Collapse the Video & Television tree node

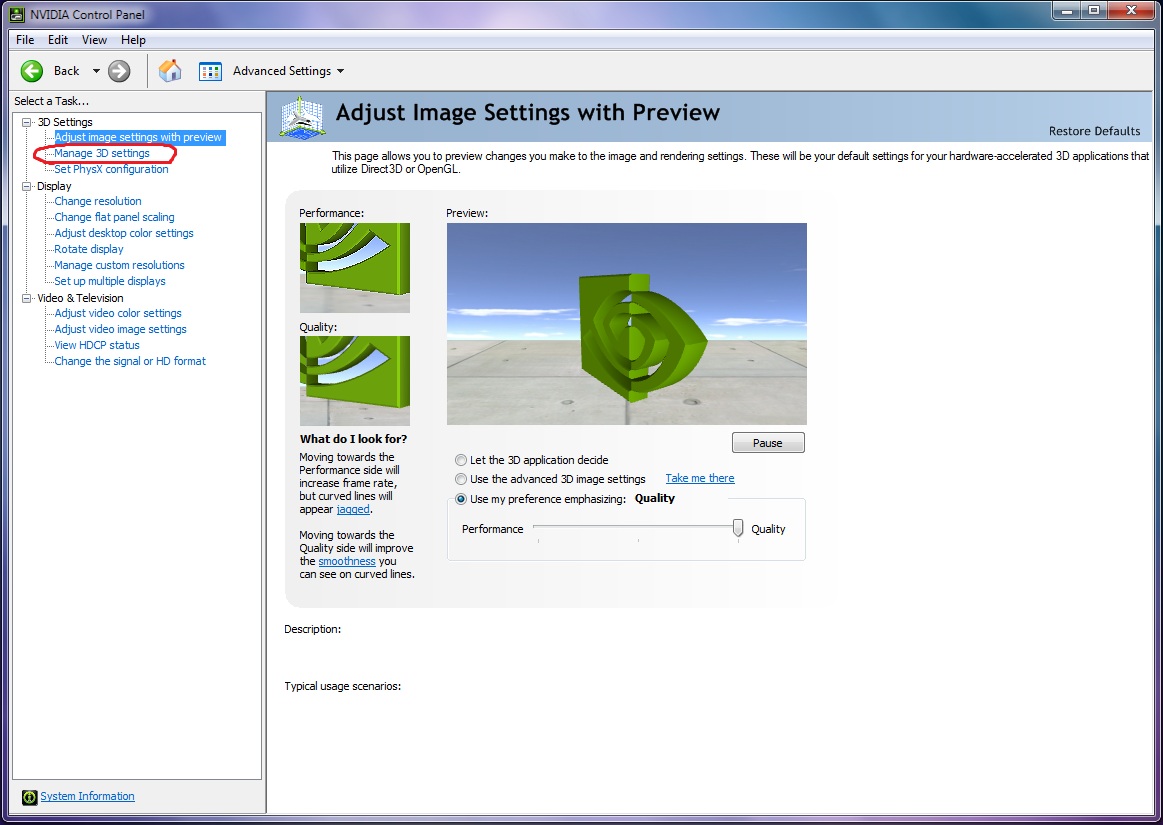coord(27,298)
